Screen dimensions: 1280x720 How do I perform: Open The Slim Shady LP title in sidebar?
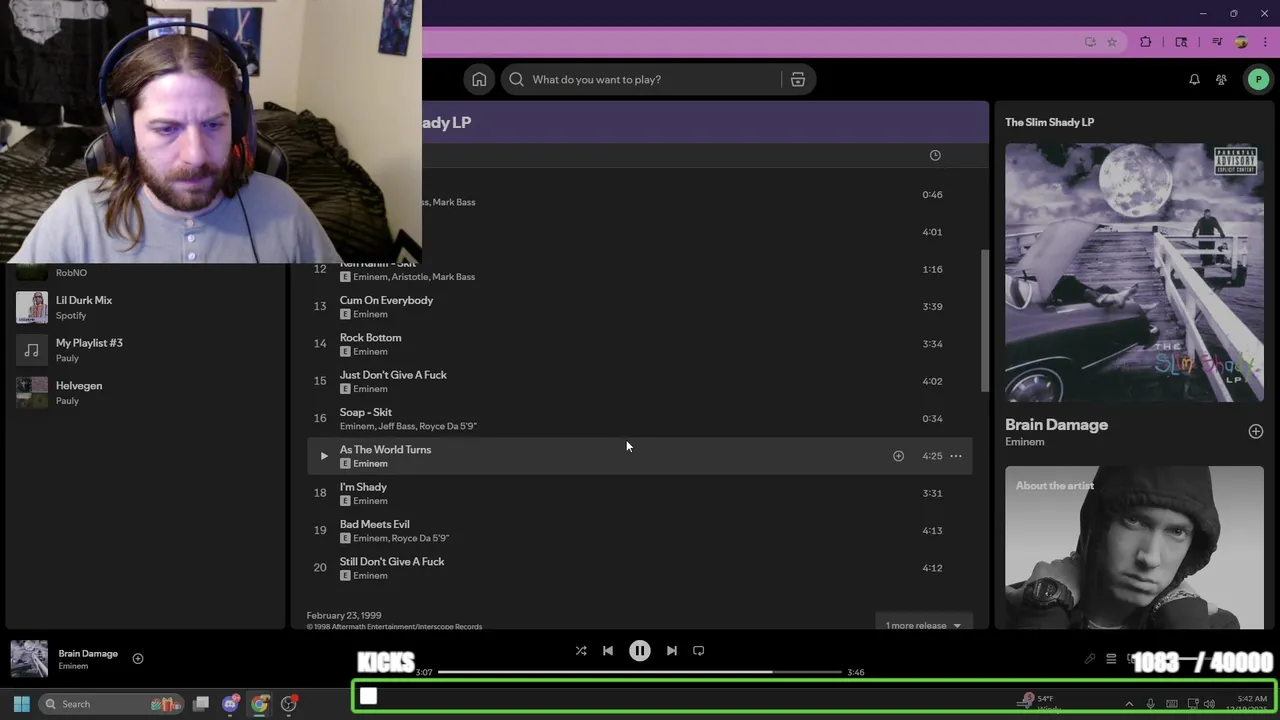(x=1049, y=122)
